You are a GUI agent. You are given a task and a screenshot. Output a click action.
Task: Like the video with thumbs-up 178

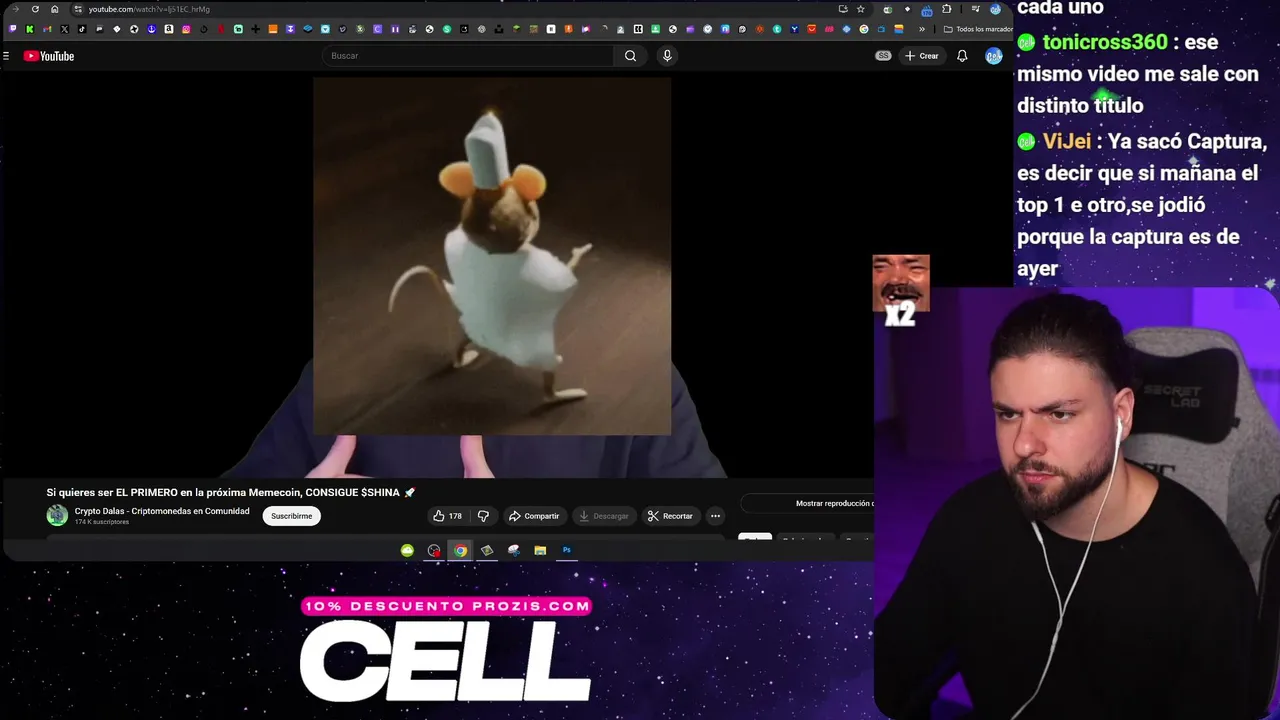click(x=447, y=516)
